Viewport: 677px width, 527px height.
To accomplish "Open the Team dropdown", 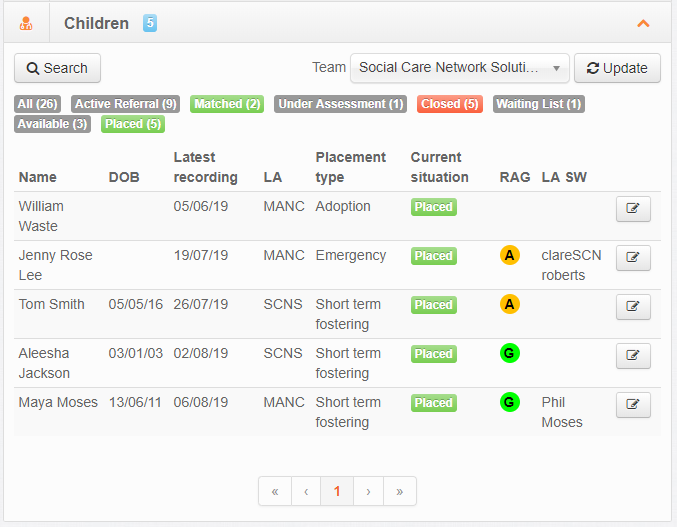I will 460,68.
